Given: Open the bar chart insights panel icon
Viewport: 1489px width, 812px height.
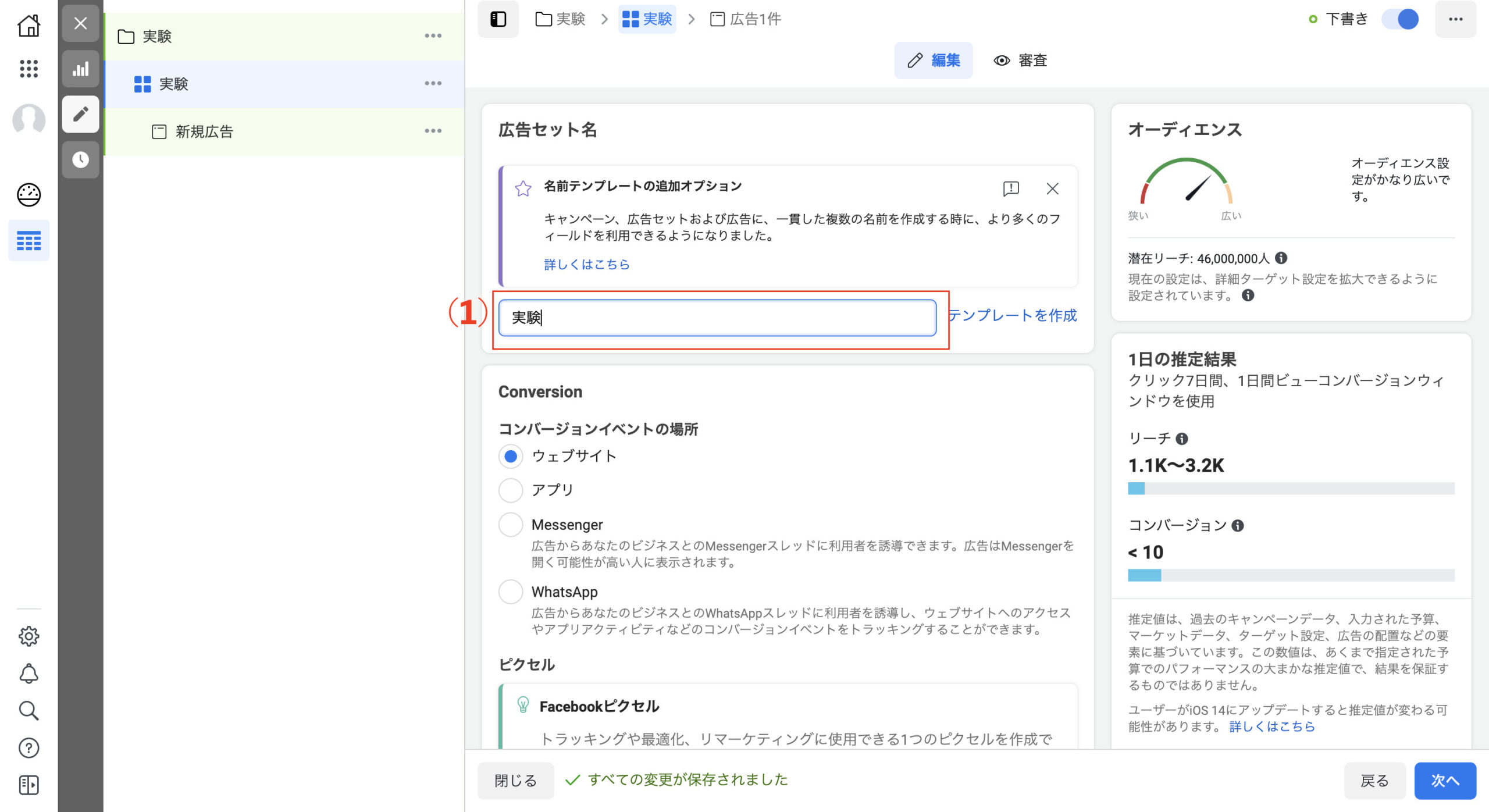Looking at the screenshot, I should 81,69.
